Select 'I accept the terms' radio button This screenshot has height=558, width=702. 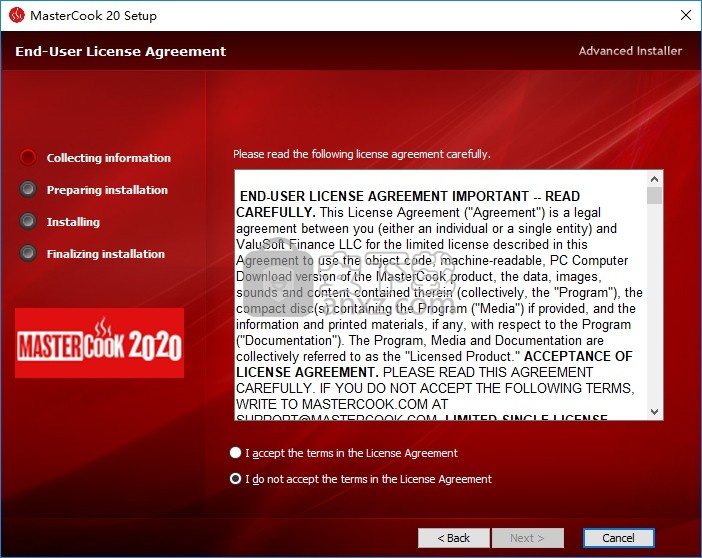(235, 453)
